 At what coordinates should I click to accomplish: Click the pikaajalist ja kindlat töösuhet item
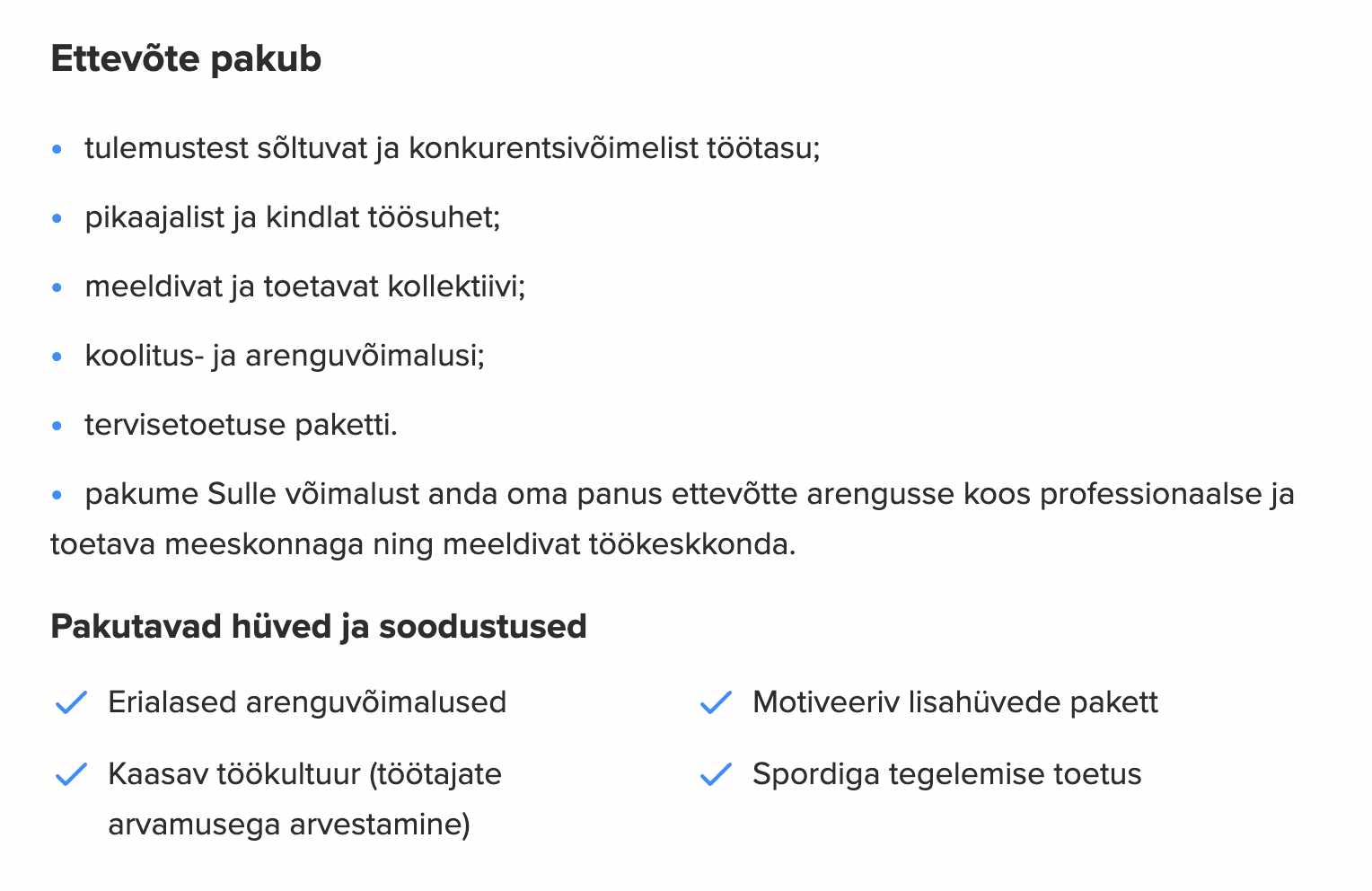point(292,217)
